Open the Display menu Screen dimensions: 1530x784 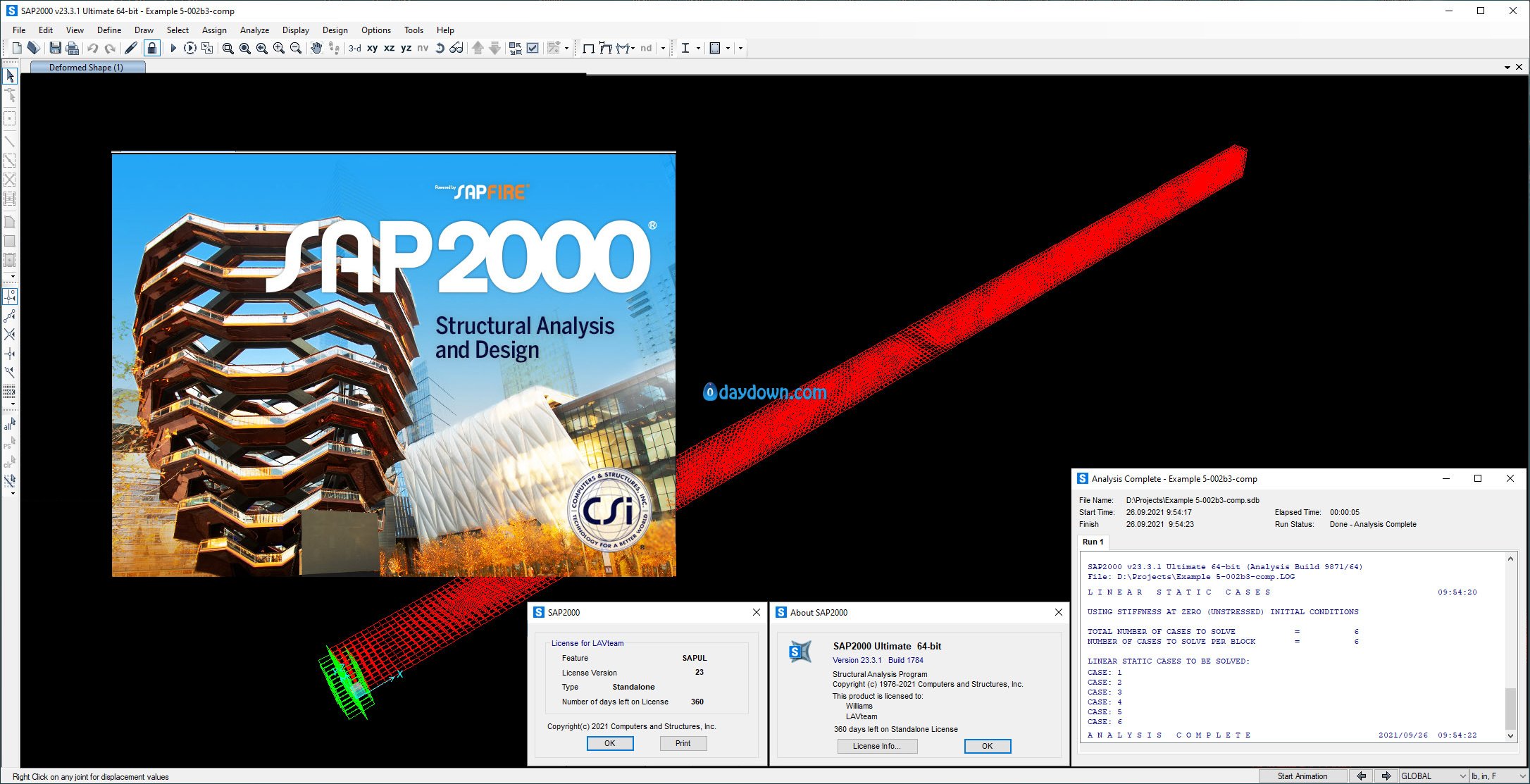(x=296, y=30)
